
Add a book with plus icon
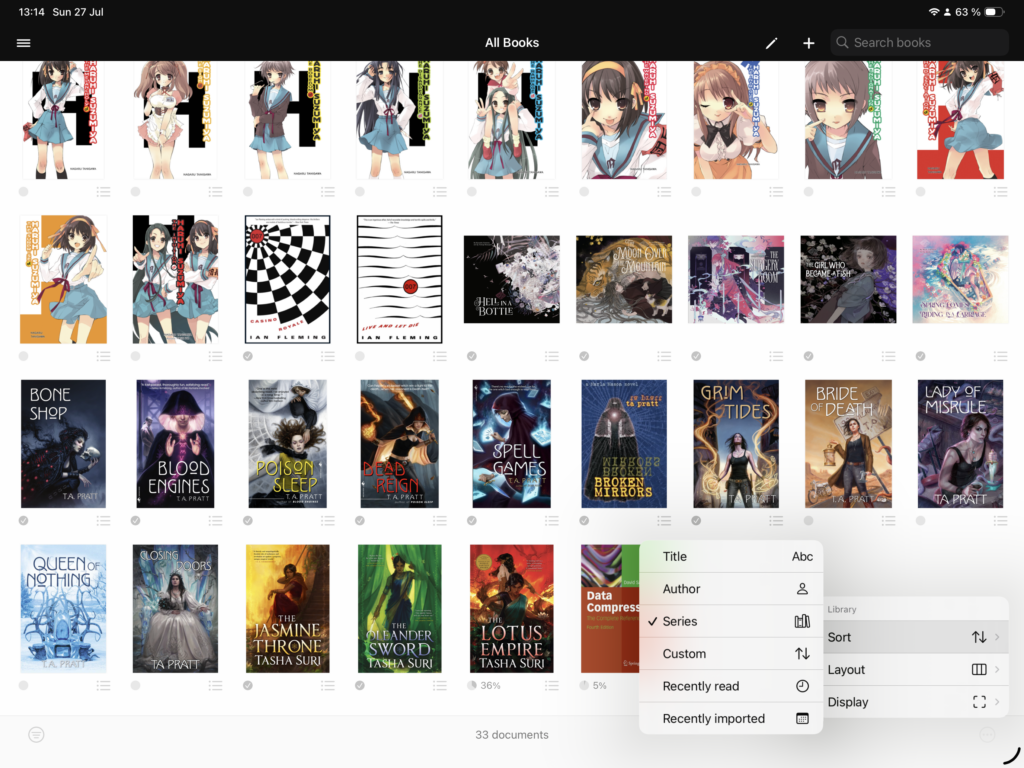[x=808, y=43]
